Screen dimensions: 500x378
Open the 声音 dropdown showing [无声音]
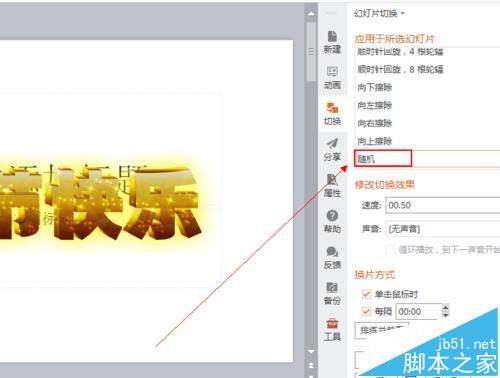(443, 229)
